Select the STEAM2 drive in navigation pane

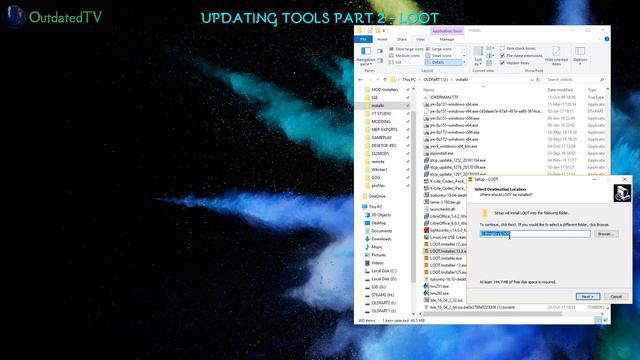click(x=382, y=295)
